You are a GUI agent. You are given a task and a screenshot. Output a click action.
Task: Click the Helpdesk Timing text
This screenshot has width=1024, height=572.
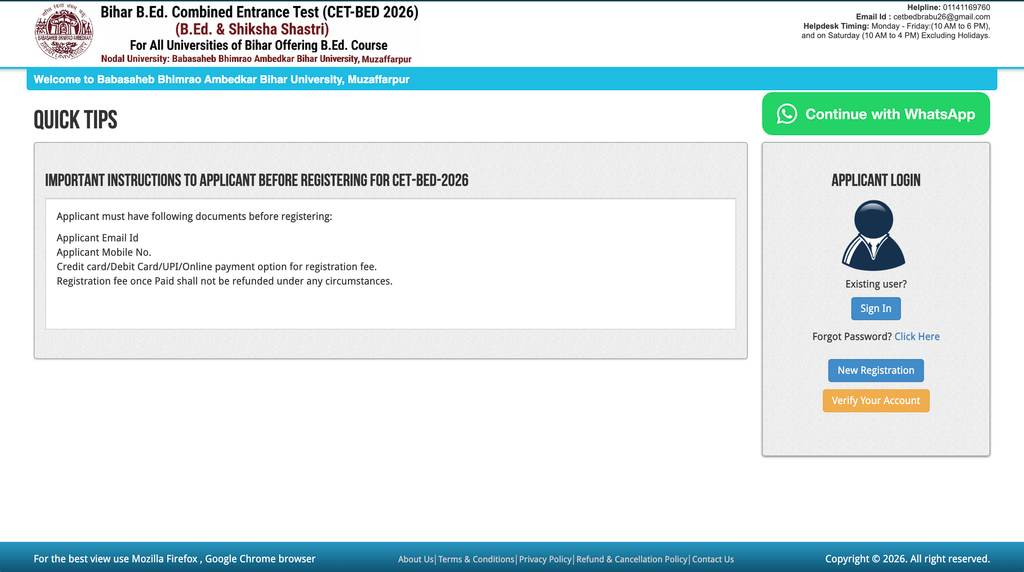[x=896, y=31]
